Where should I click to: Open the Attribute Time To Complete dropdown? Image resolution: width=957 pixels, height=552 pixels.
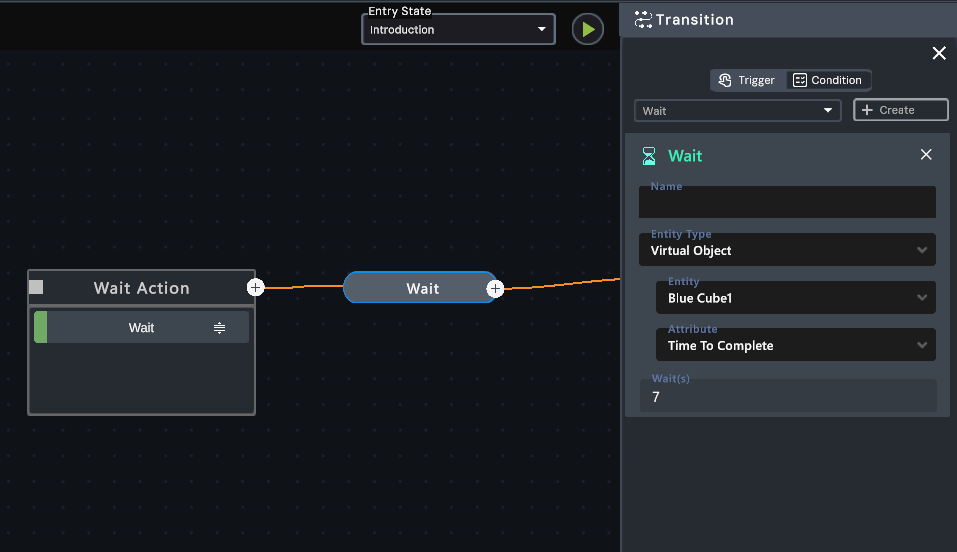(795, 346)
